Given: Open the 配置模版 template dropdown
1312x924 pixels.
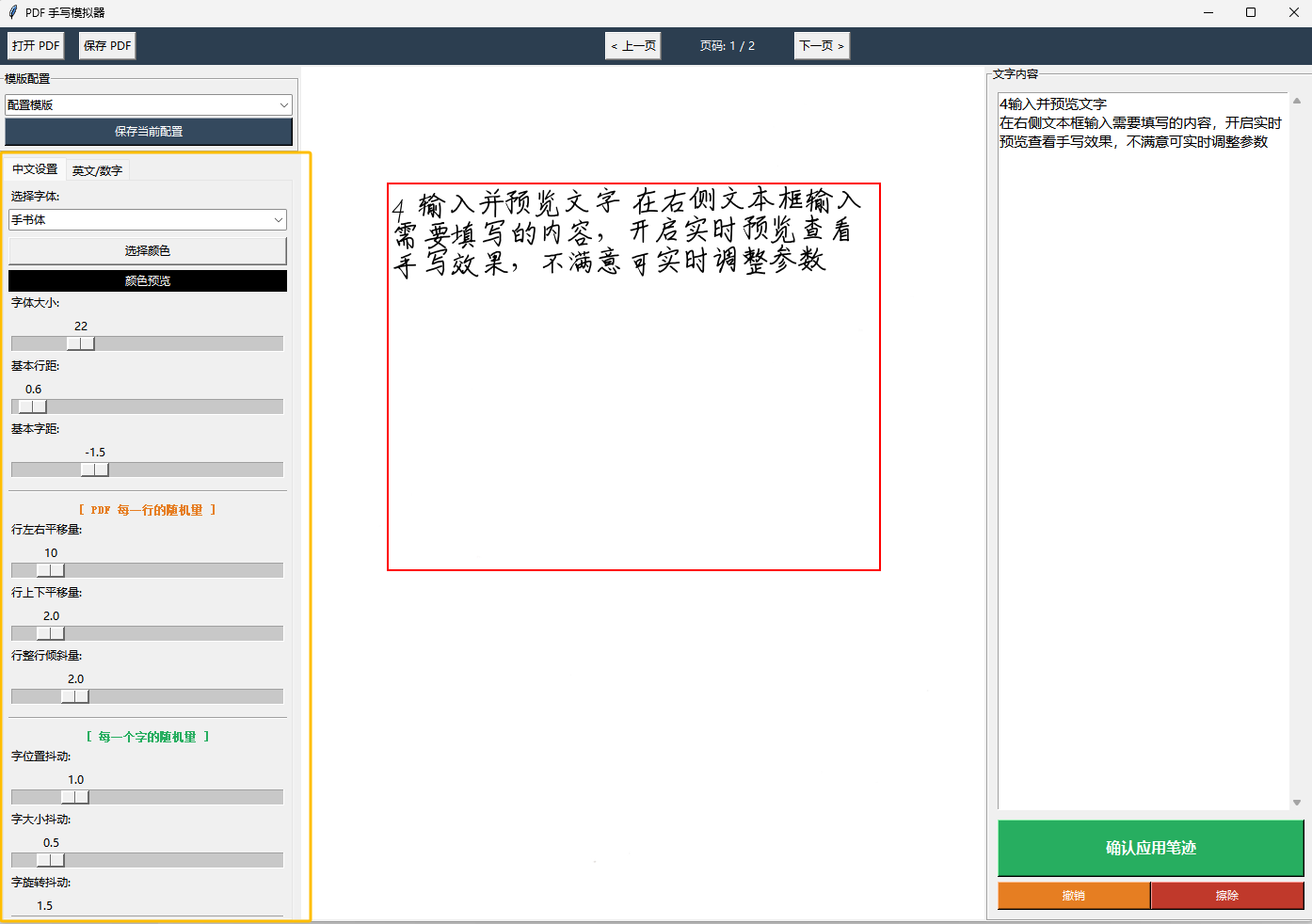Looking at the screenshot, I should [148, 104].
